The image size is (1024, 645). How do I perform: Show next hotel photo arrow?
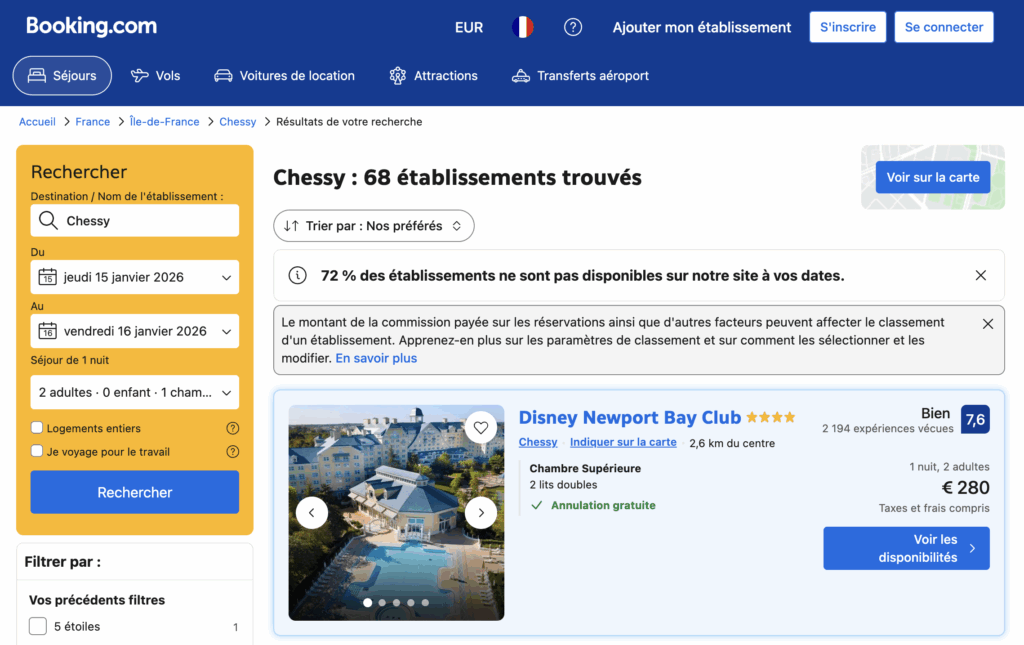[481, 512]
